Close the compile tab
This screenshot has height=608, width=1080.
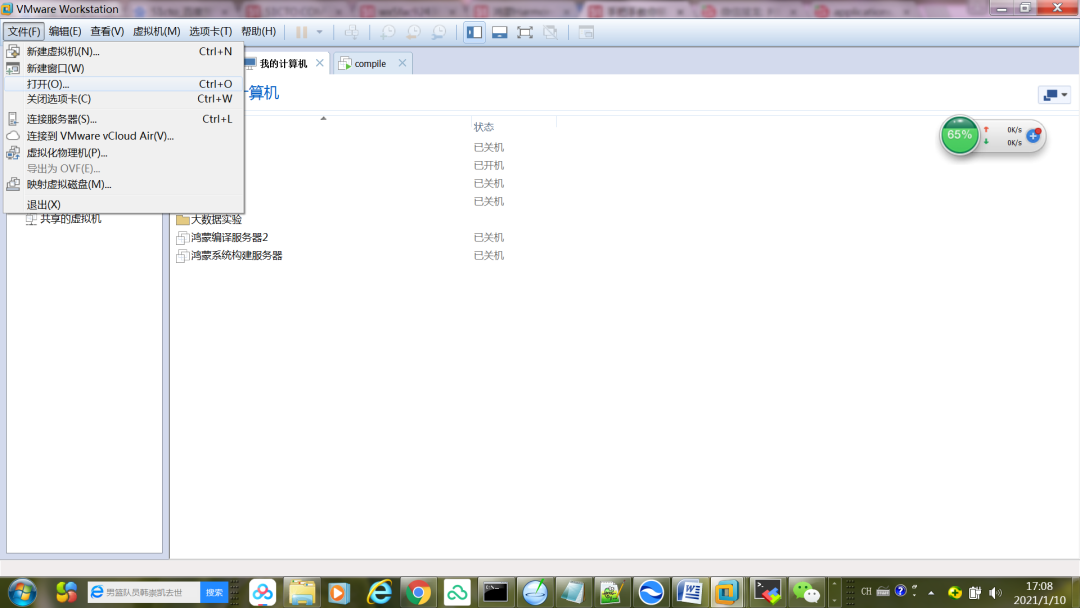[x=402, y=63]
